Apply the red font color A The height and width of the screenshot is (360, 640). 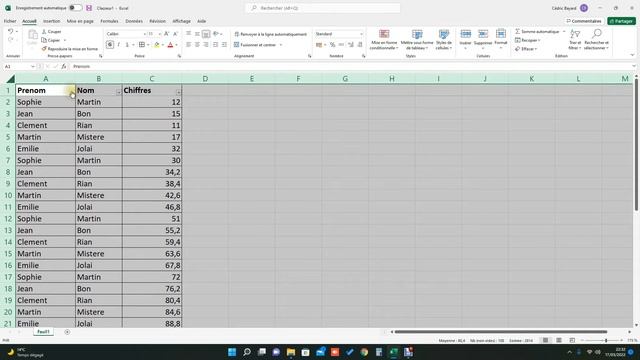[171, 44]
